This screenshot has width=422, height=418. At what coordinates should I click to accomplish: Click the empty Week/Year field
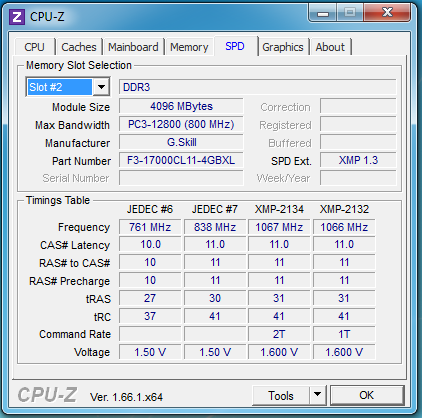coord(358,178)
